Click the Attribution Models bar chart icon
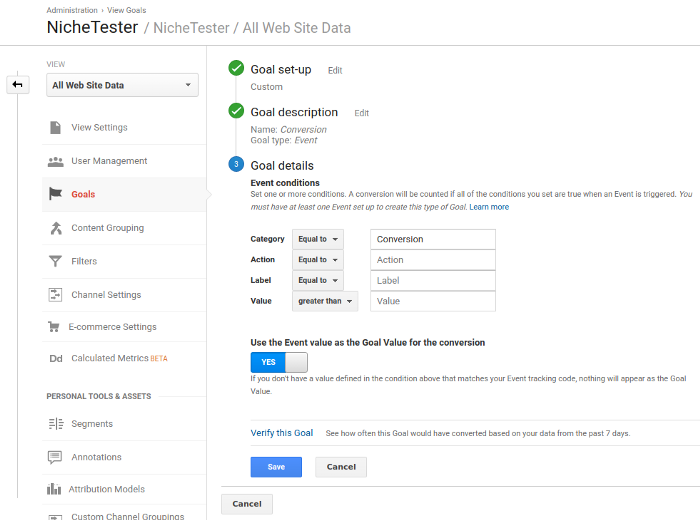 coord(54,489)
